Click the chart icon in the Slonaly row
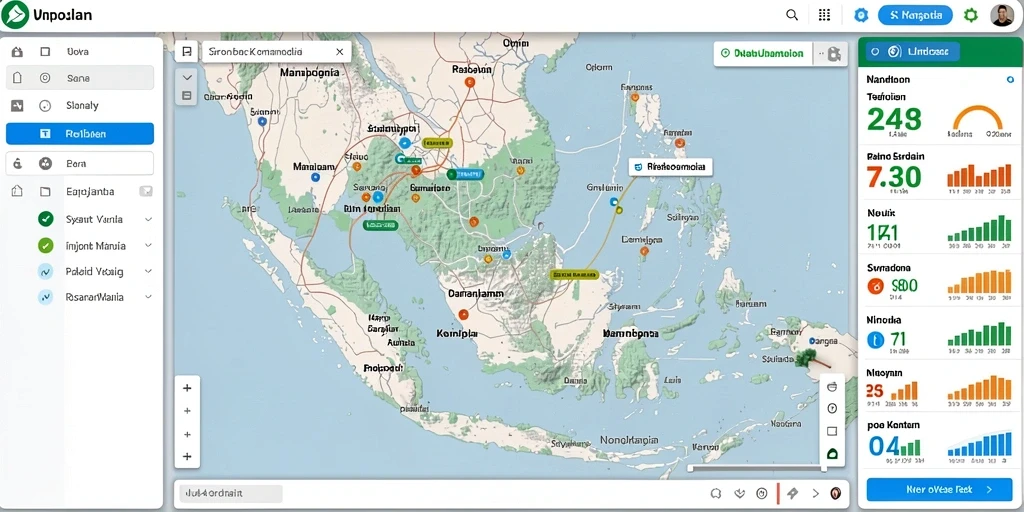 (x=18, y=105)
